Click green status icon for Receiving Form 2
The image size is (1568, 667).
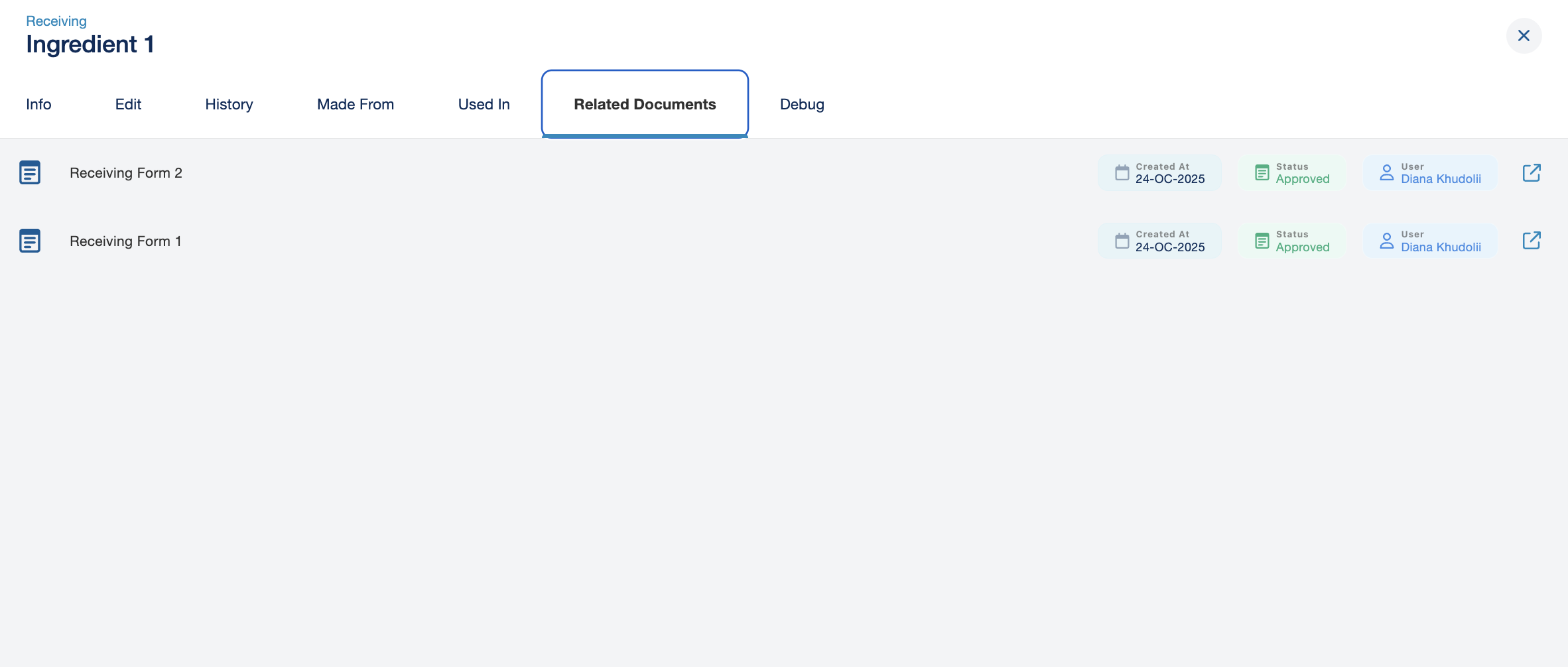1262,172
